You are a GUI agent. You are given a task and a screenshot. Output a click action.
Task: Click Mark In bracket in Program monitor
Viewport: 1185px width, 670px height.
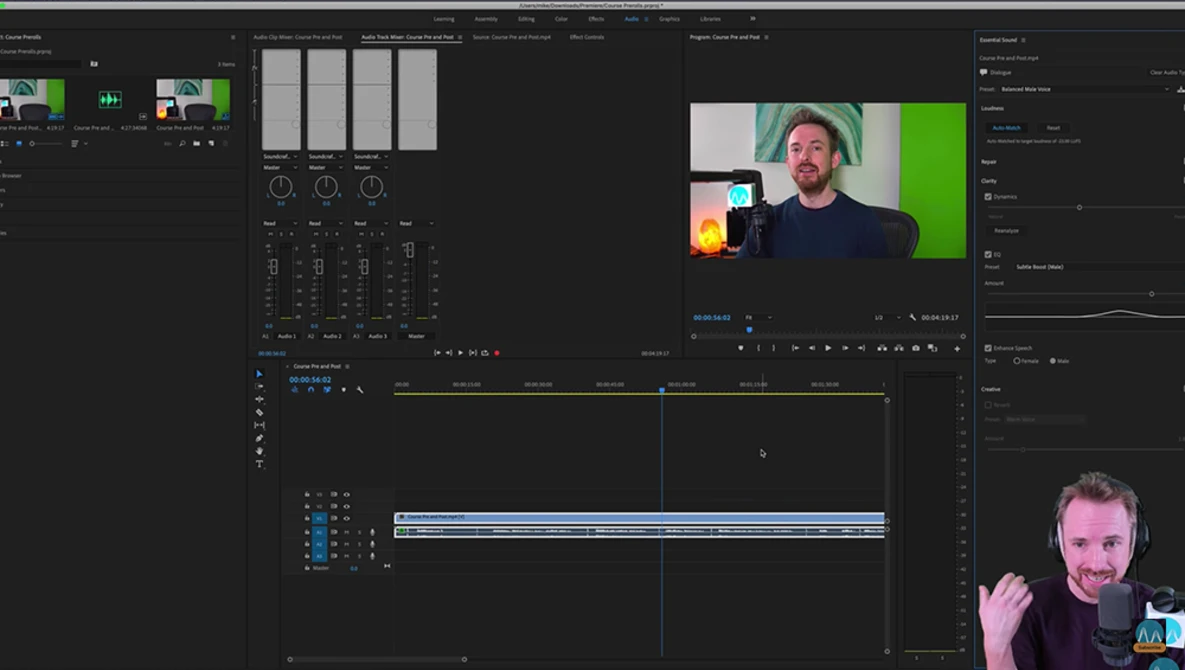click(x=758, y=348)
